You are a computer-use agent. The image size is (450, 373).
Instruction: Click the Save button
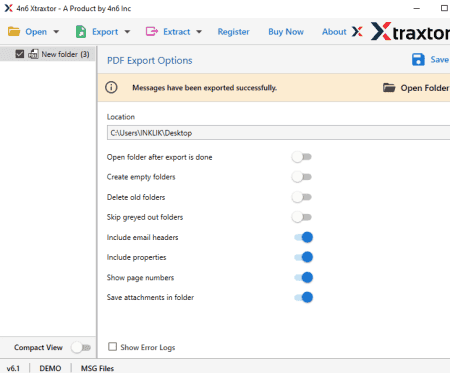click(x=431, y=60)
